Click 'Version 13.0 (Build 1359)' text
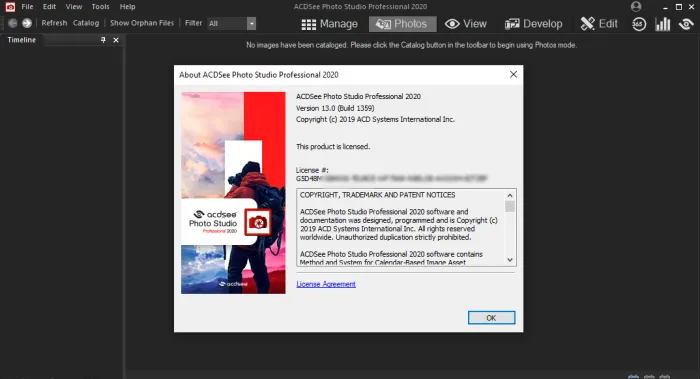This screenshot has height=379, width=700. [x=335, y=108]
